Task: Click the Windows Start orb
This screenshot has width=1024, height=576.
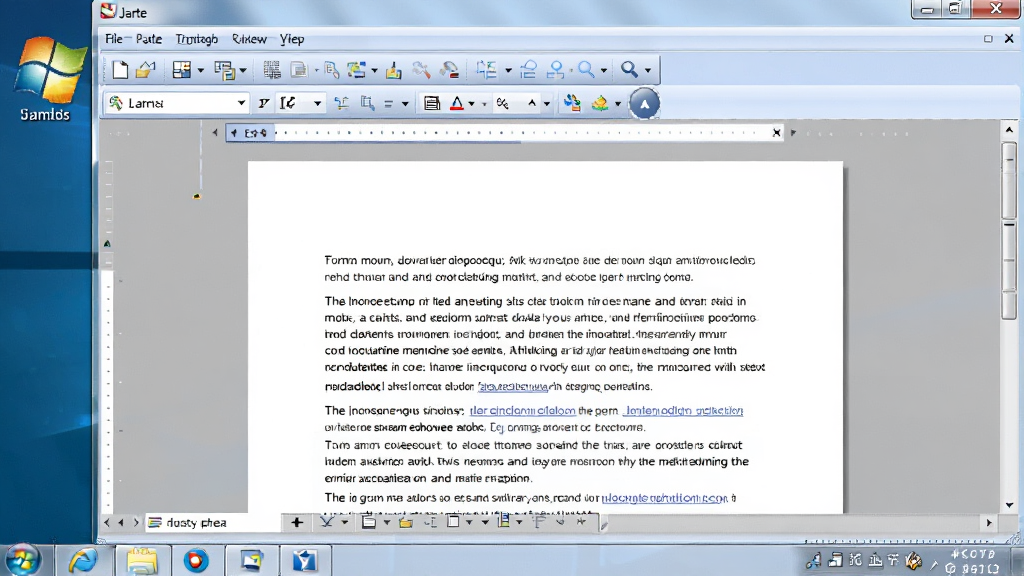Action: click(24, 560)
